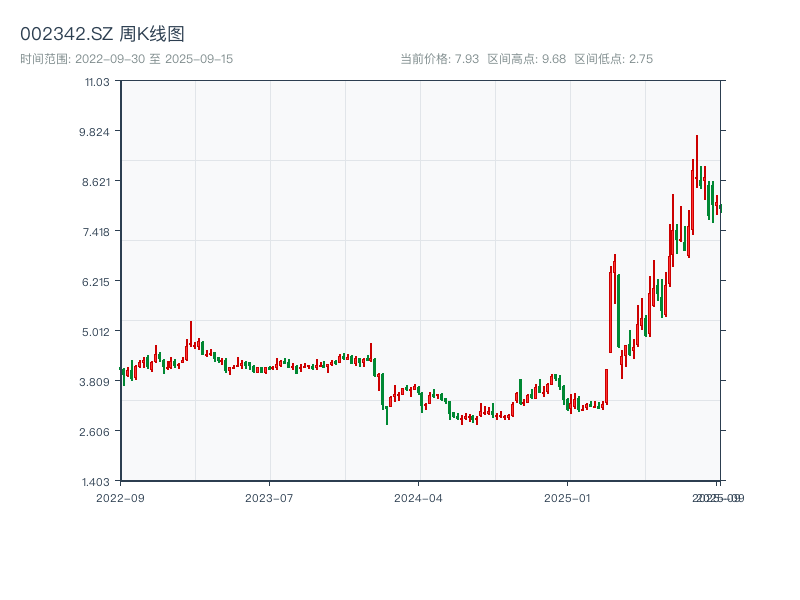Click the y-axis value 2.606
800x600 pixels.
click(94, 432)
